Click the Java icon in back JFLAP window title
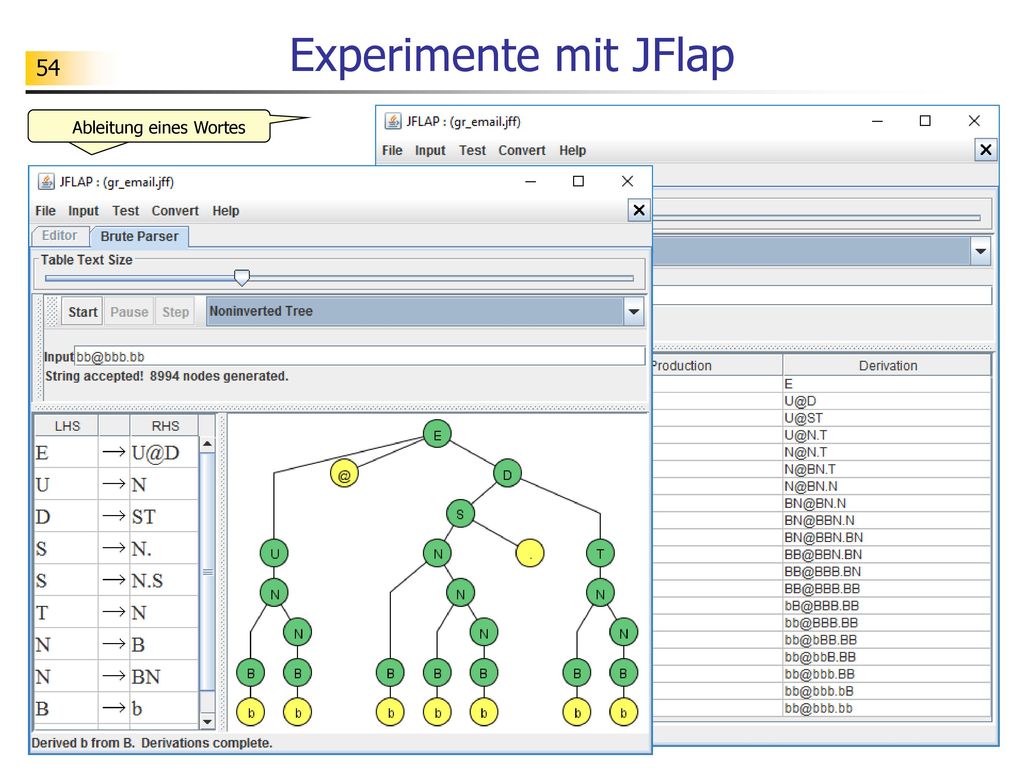Viewport: 1024px width, 768px height. 392,121
